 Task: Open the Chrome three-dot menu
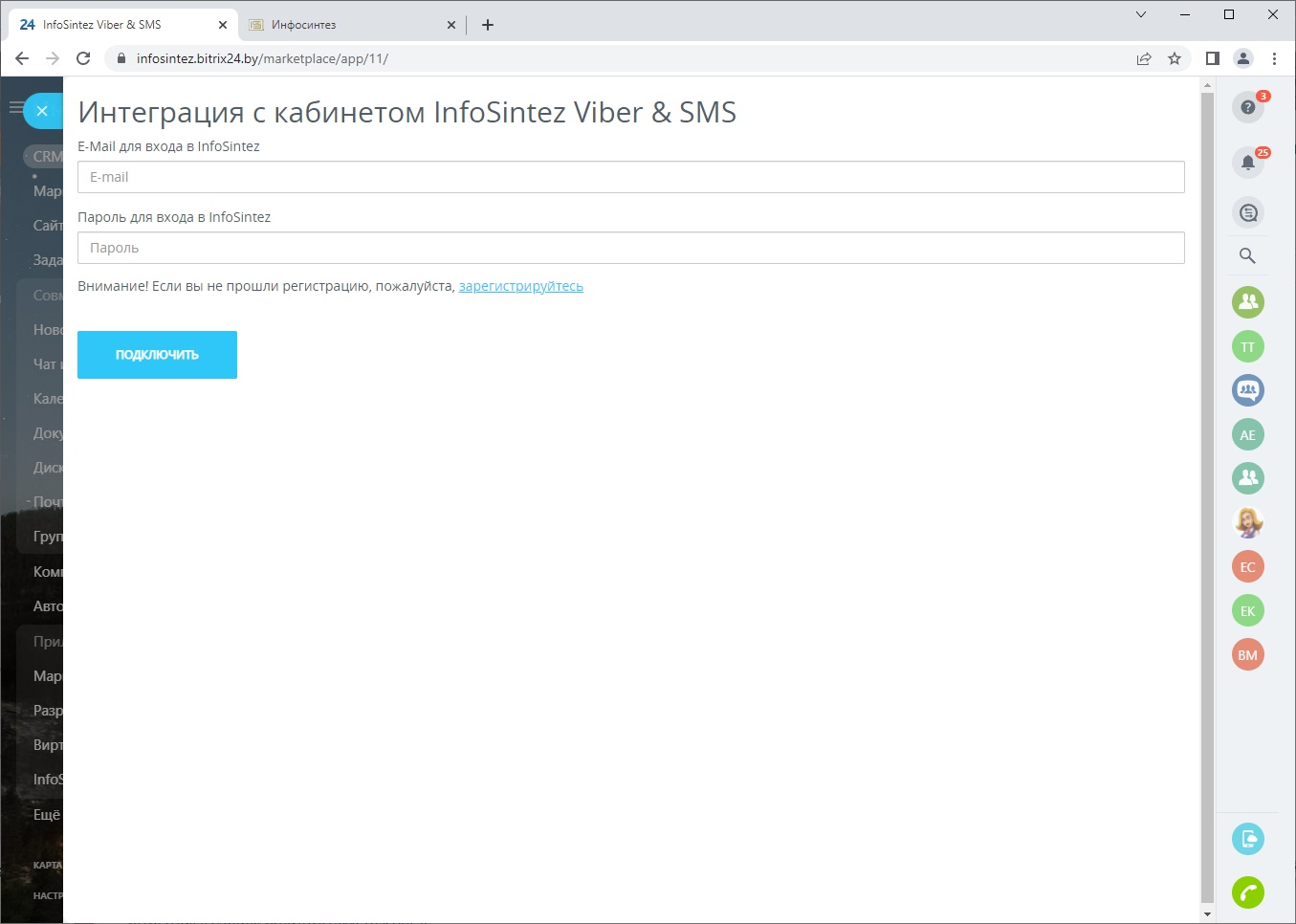1274,58
